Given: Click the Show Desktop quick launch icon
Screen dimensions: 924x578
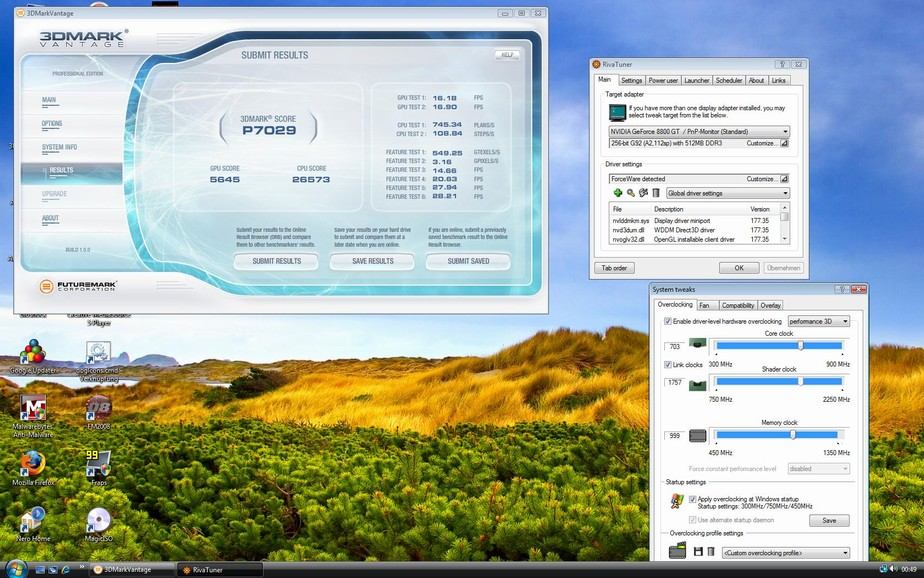Looking at the screenshot, I should pos(40,570).
